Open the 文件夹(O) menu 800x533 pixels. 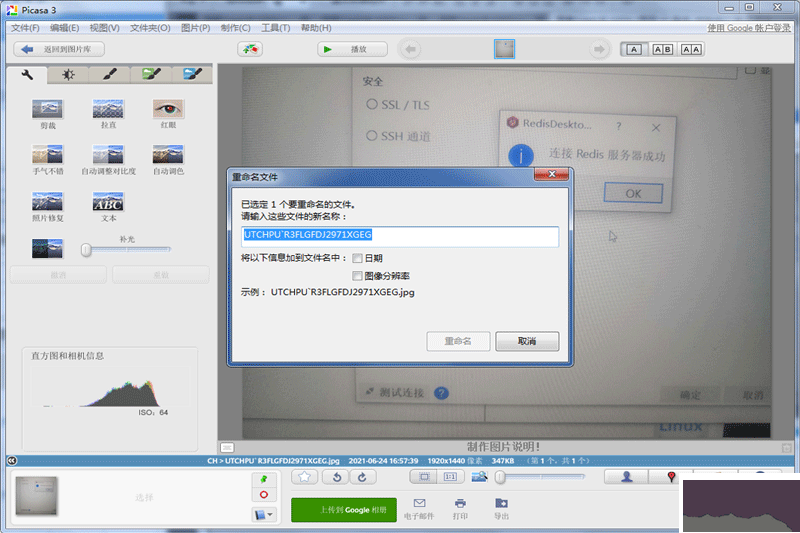150,28
